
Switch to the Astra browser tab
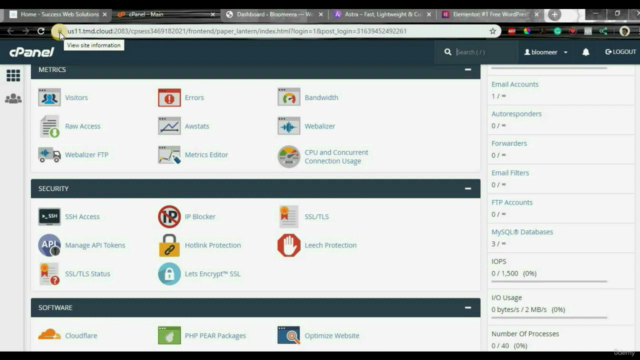tap(383, 14)
